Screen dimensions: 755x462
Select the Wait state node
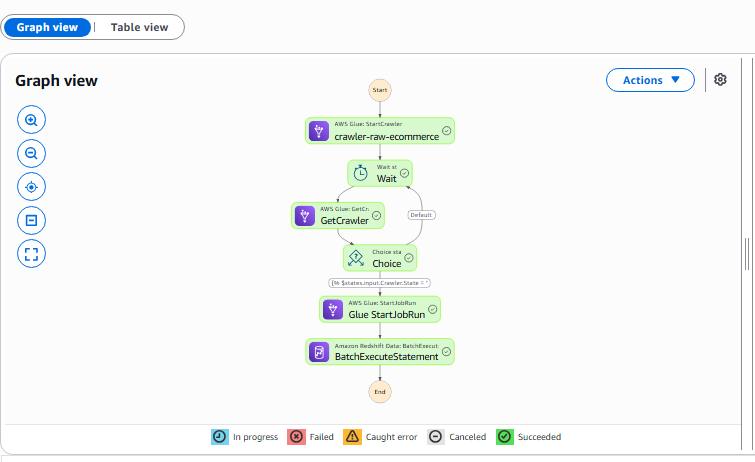click(380, 173)
